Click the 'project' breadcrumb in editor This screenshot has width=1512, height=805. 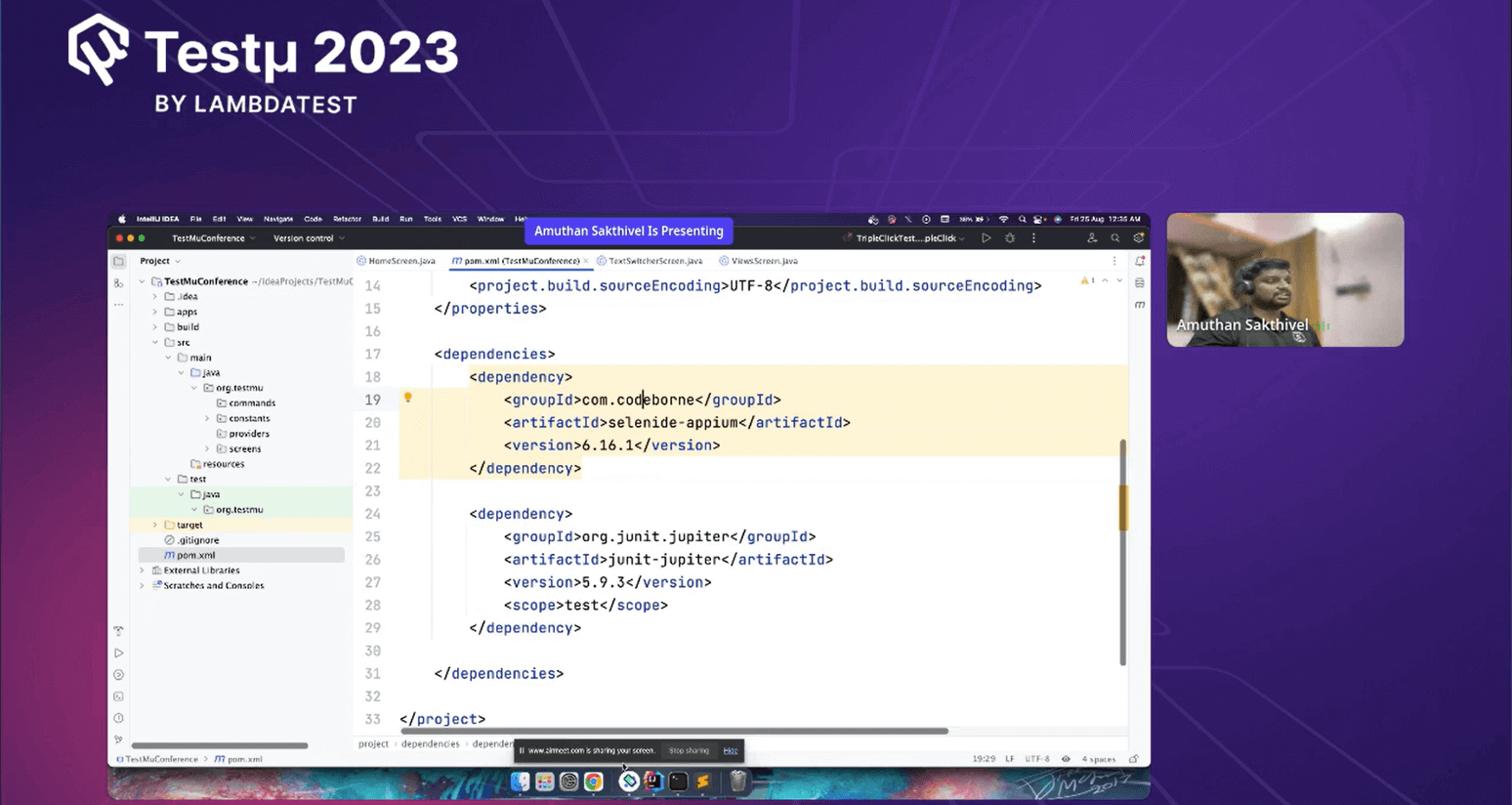click(x=373, y=744)
